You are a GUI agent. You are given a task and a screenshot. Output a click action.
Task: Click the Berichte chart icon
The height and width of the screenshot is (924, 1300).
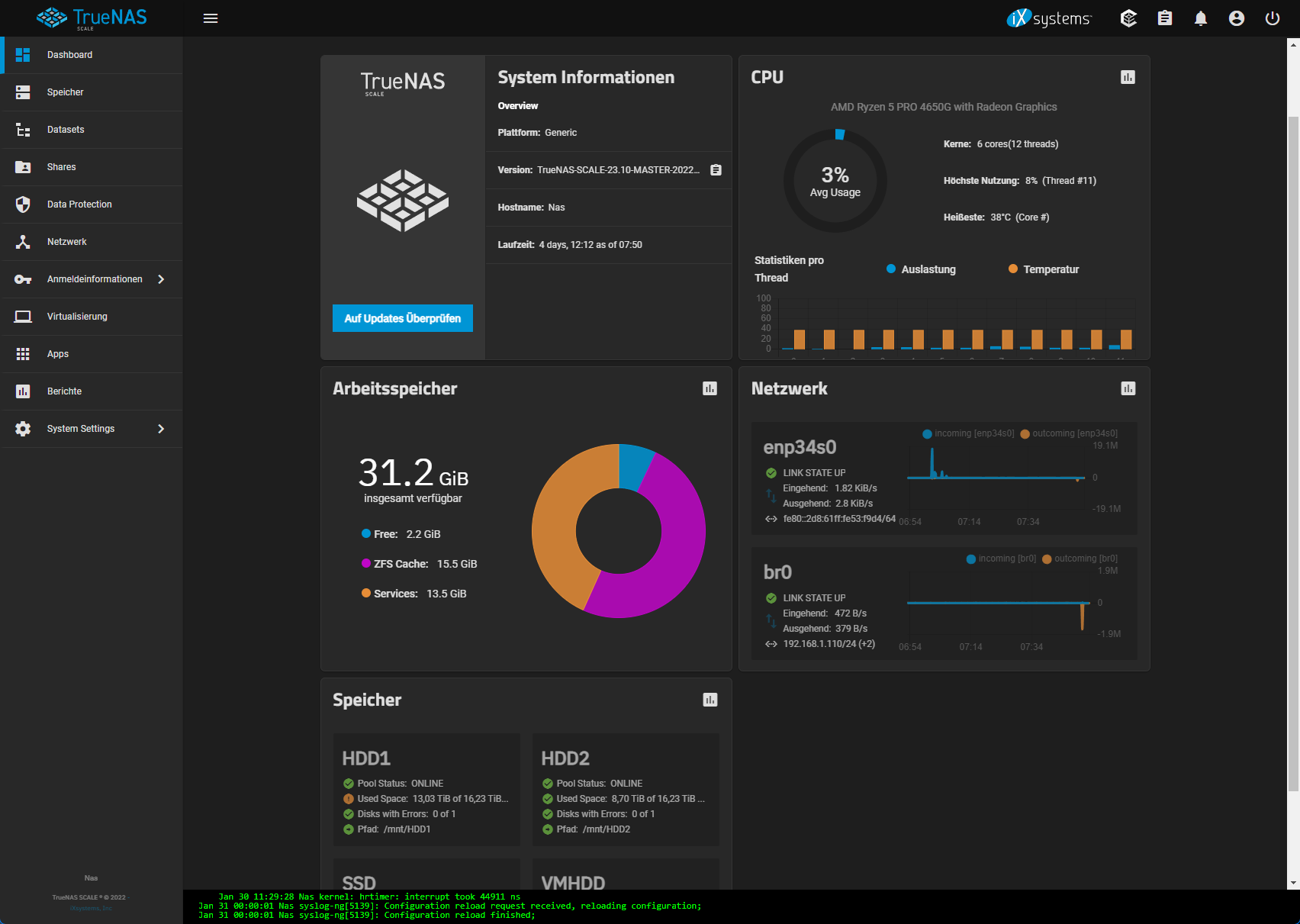point(23,391)
